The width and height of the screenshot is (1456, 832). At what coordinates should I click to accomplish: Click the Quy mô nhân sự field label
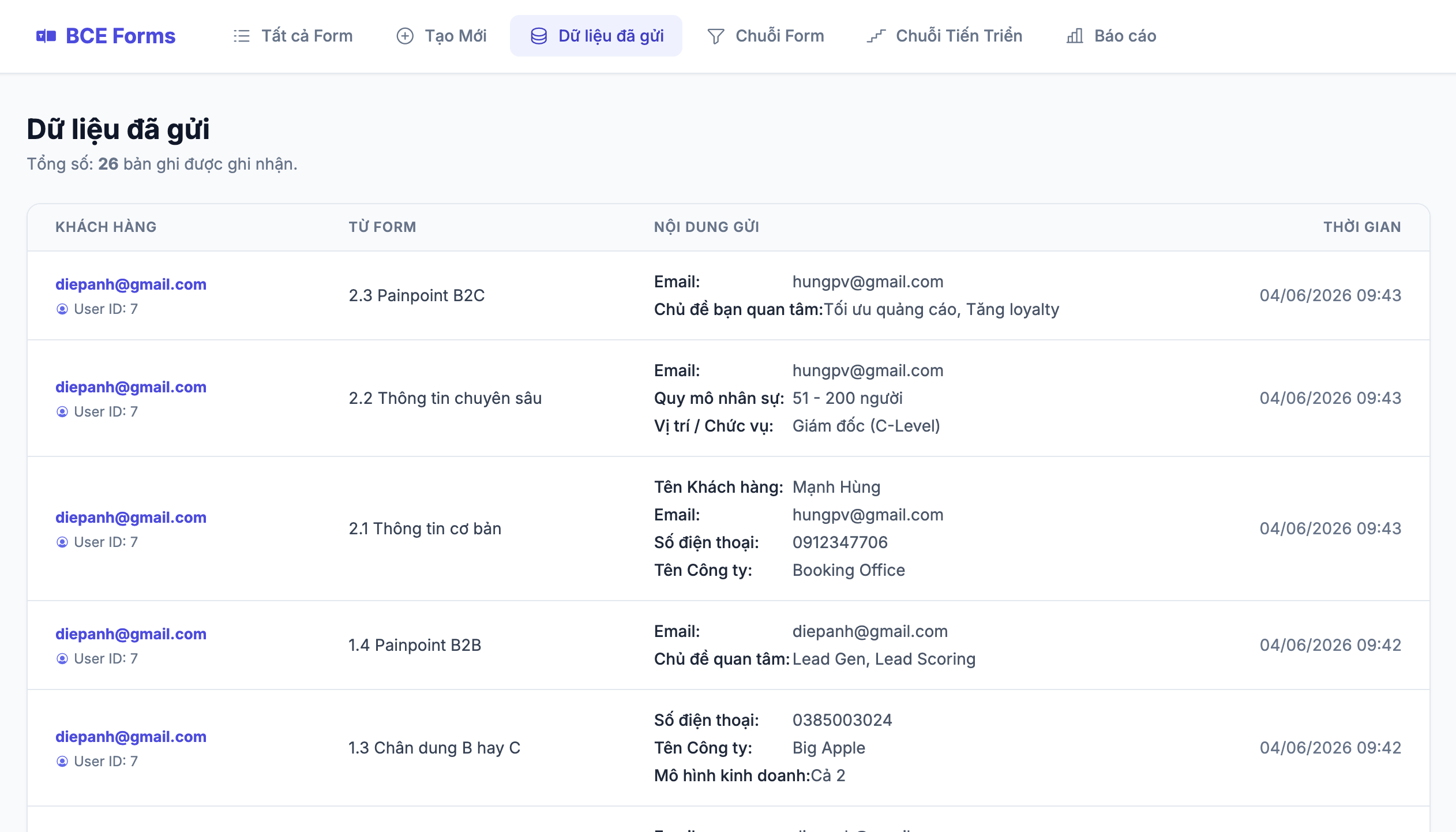719,399
